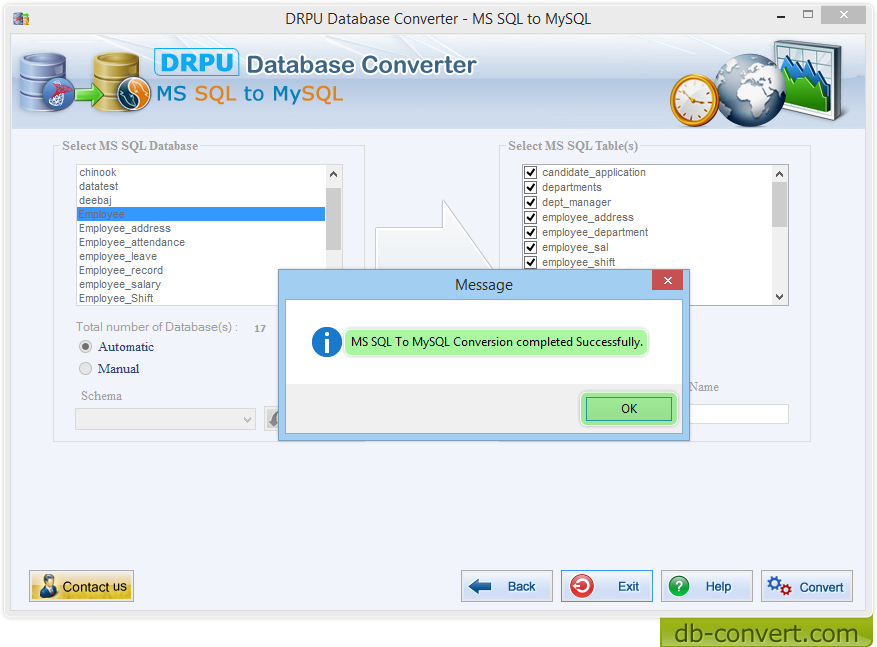Click the MySQL database cylinder icon
The width and height of the screenshot is (877, 647).
pos(120,82)
